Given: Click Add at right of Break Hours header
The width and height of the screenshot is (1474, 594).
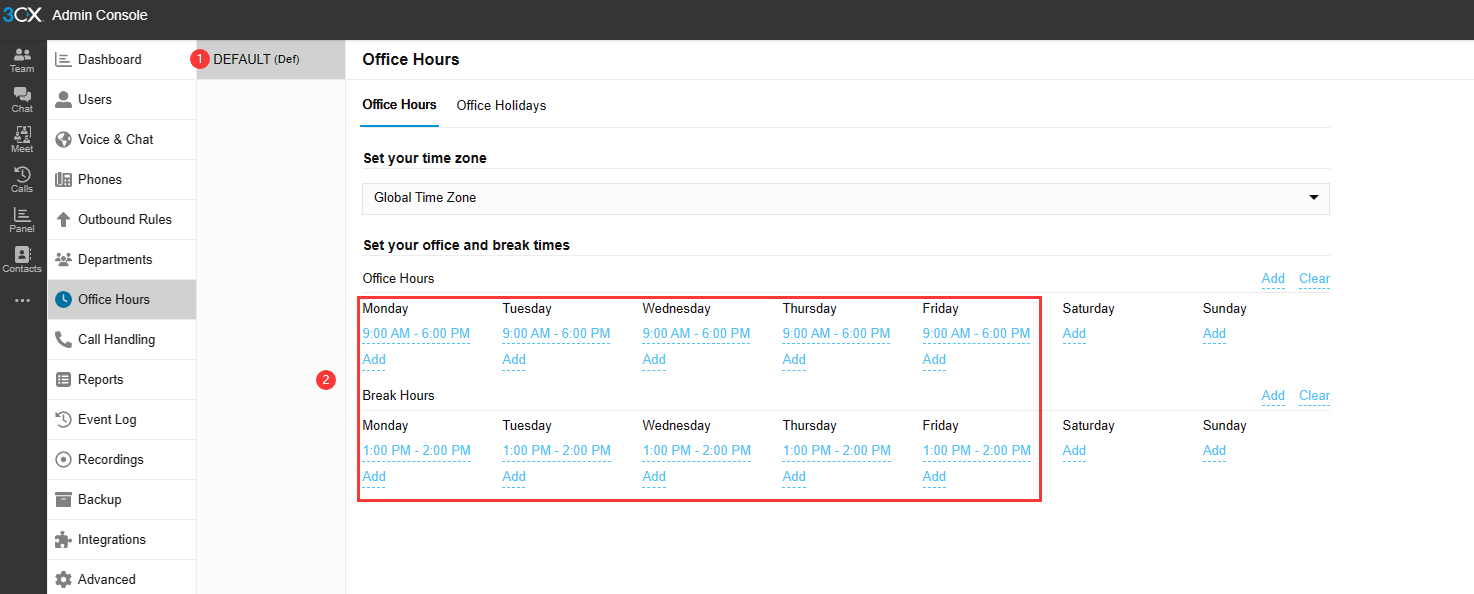Looking at the screenshot, I should click(x=1273, y=396).
